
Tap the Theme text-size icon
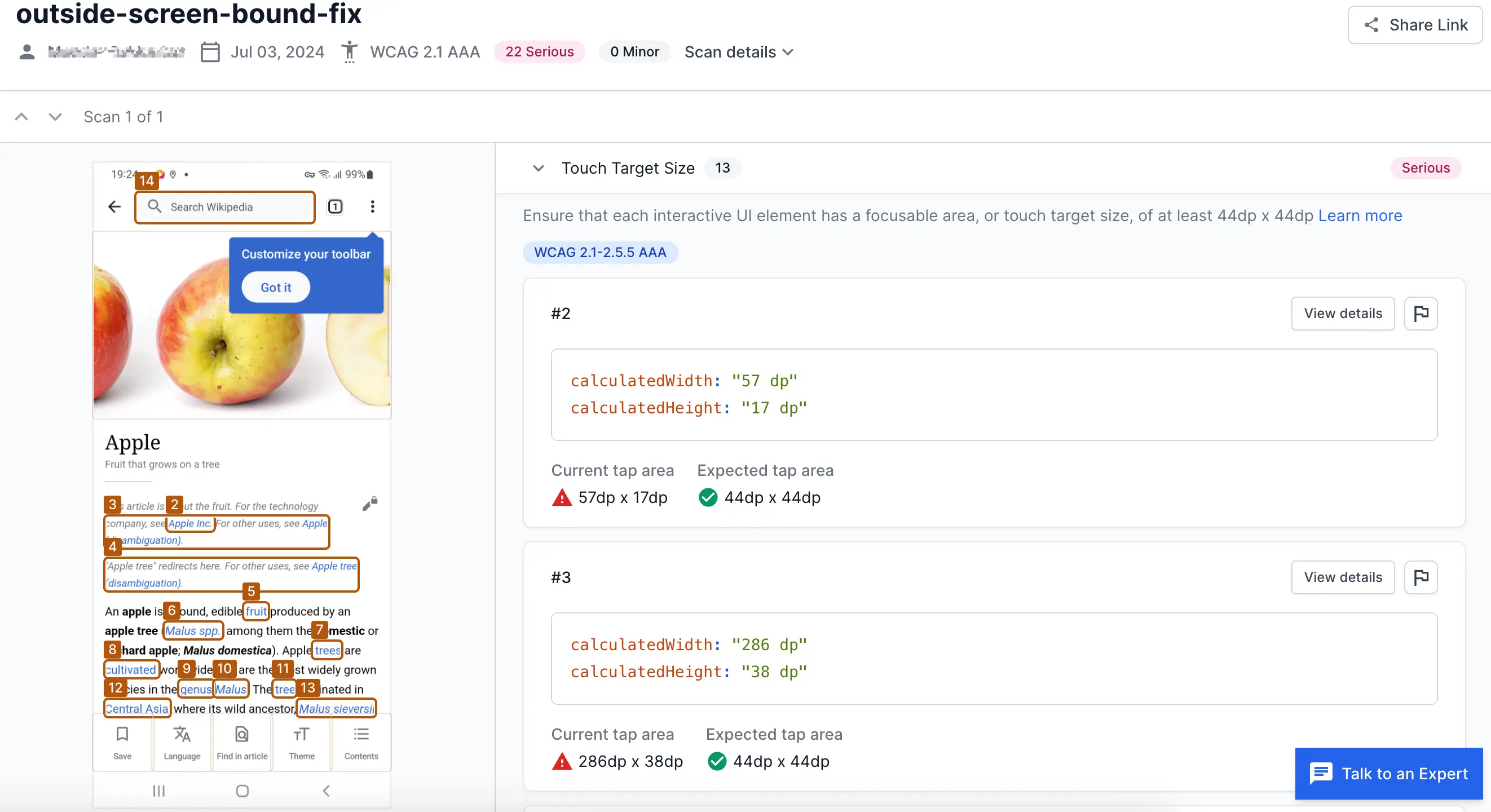point(302,734)
